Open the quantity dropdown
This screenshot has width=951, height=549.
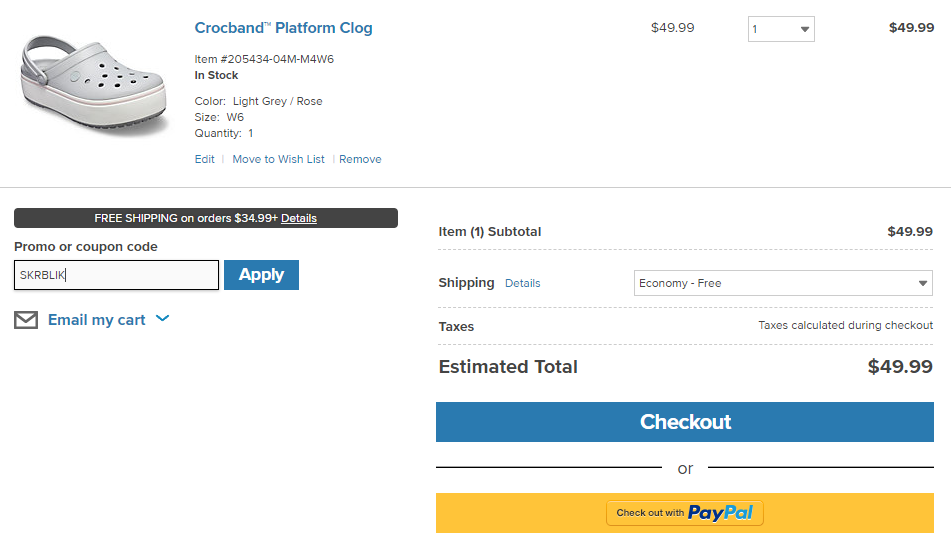[781, 29]
